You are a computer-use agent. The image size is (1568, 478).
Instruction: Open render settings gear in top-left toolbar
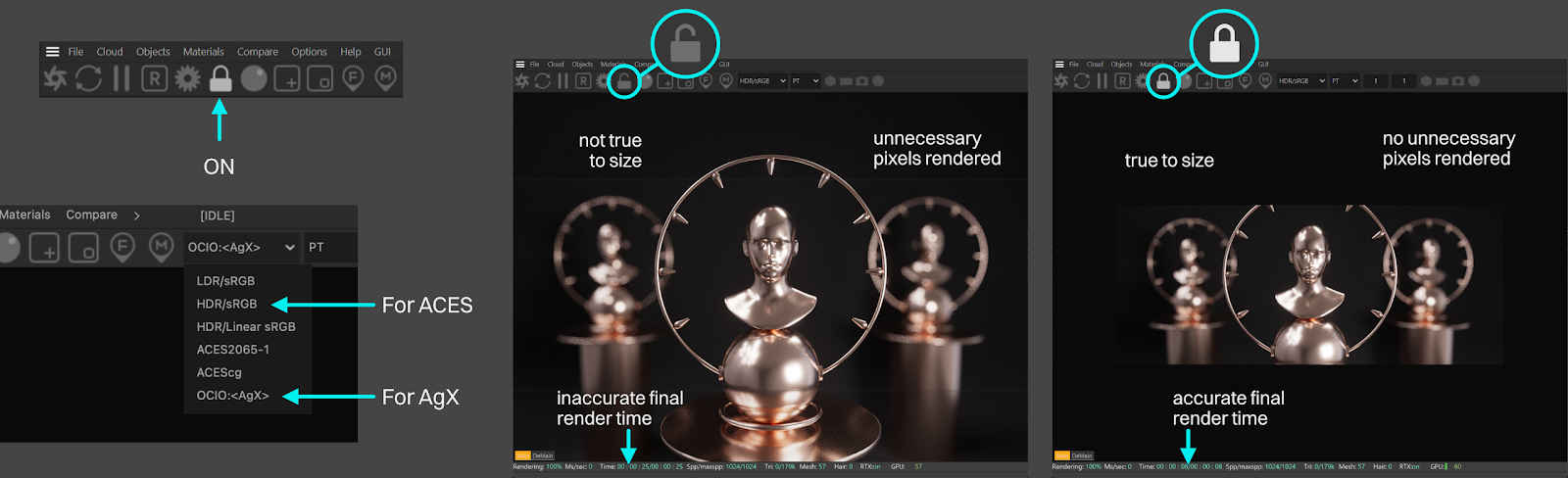187,78
